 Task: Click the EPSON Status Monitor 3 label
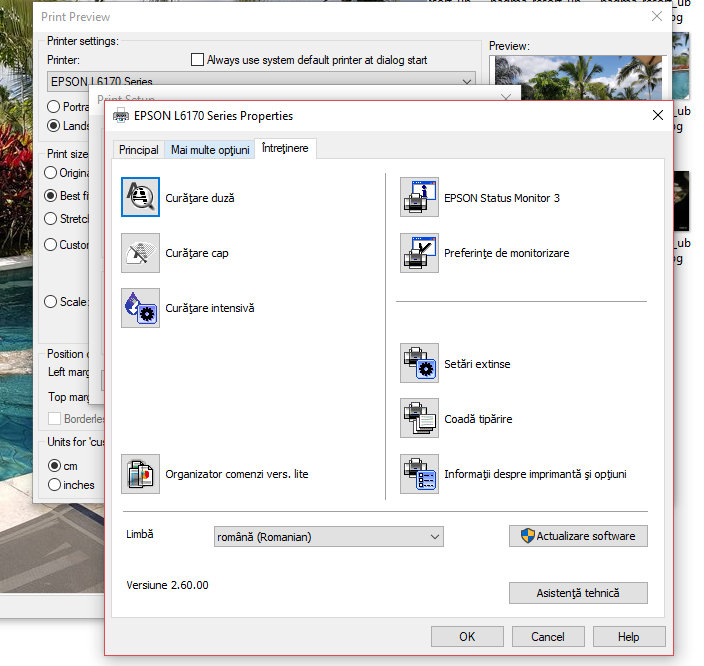pos(502,198)
